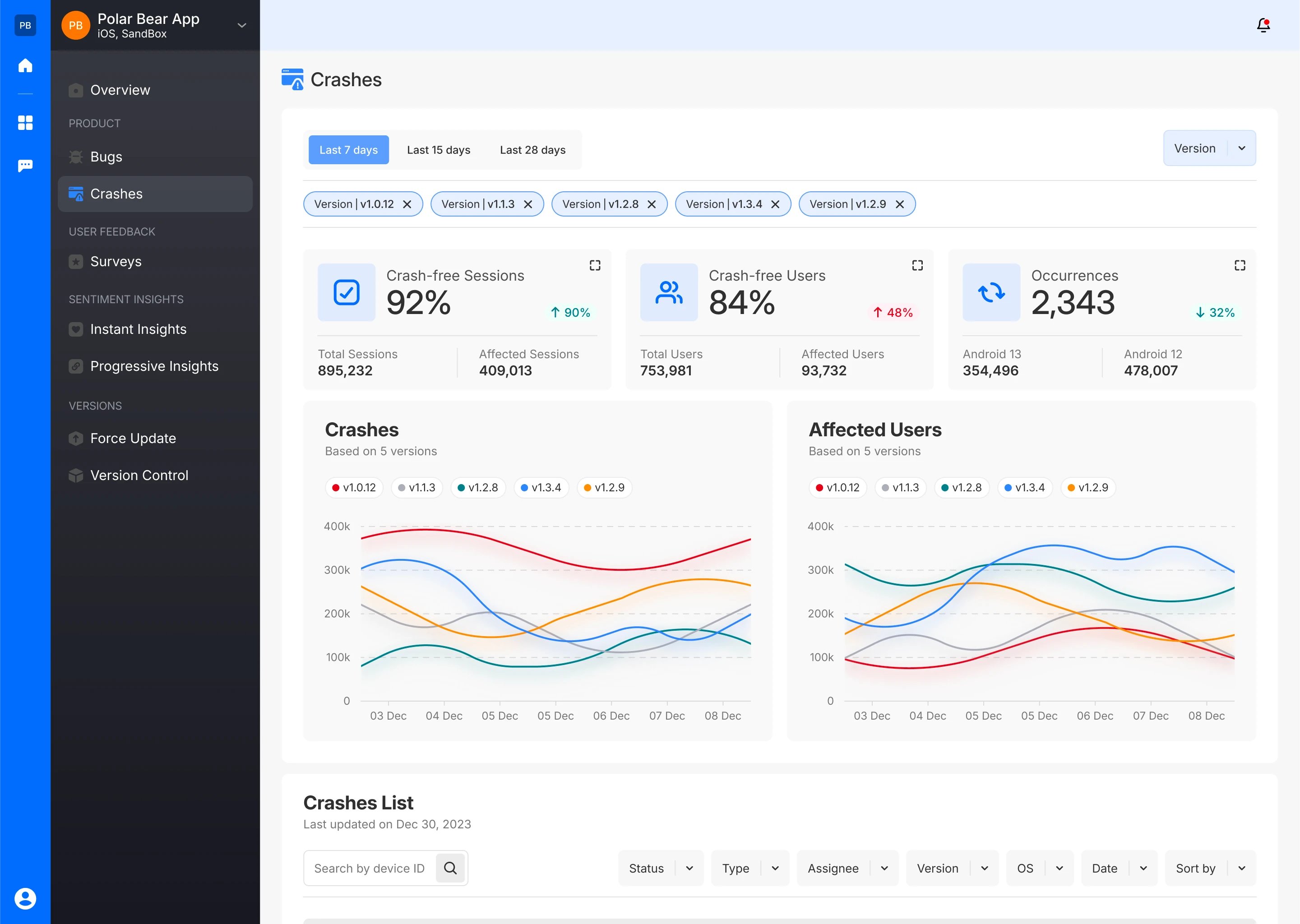Click the search magnifier icon button
This screenshot has height=924, width=1300.
(x=450, y=868)
